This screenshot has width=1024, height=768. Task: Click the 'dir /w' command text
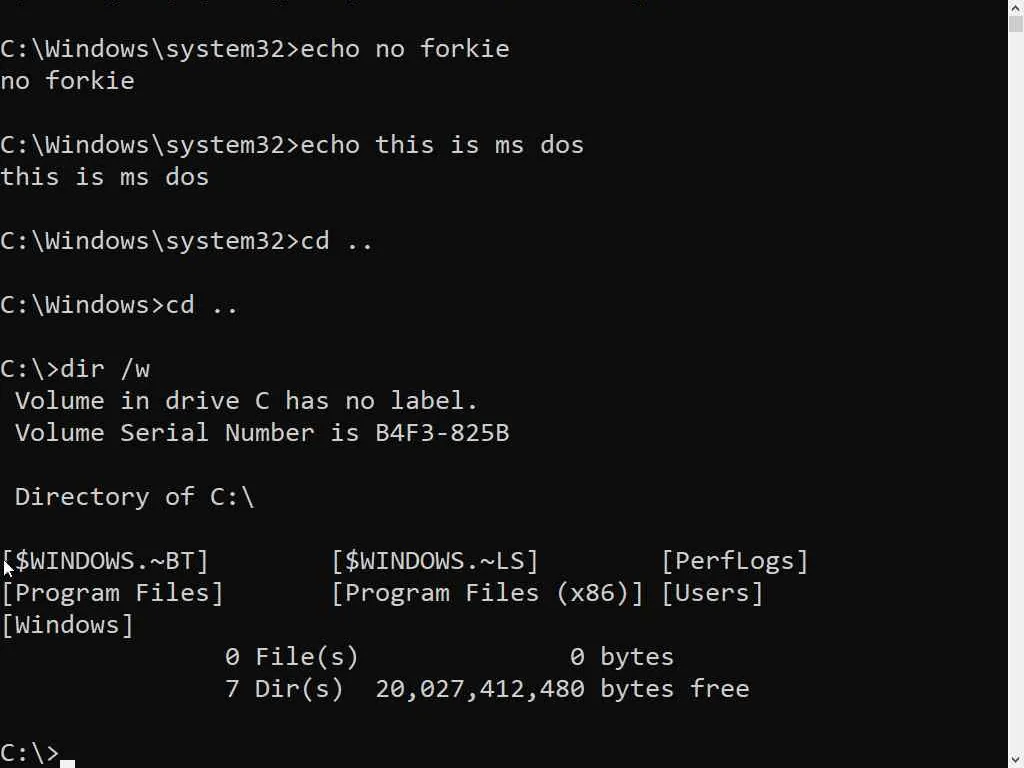pos(105,369)
